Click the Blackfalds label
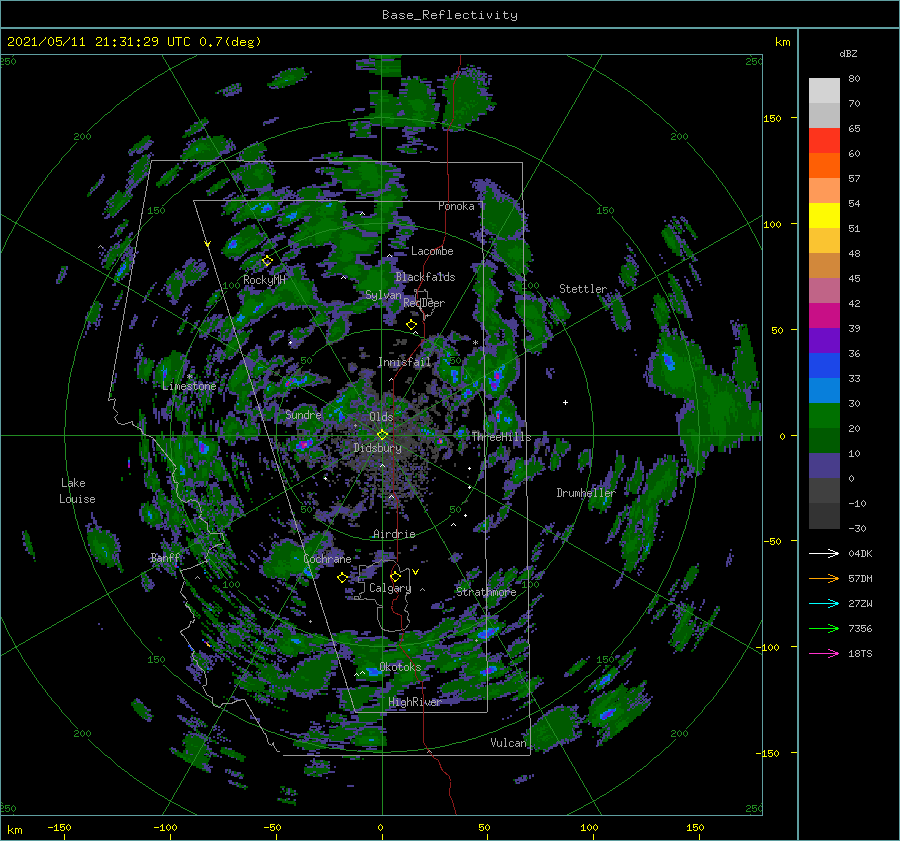900x841 pixels. [x=425, y=277]
